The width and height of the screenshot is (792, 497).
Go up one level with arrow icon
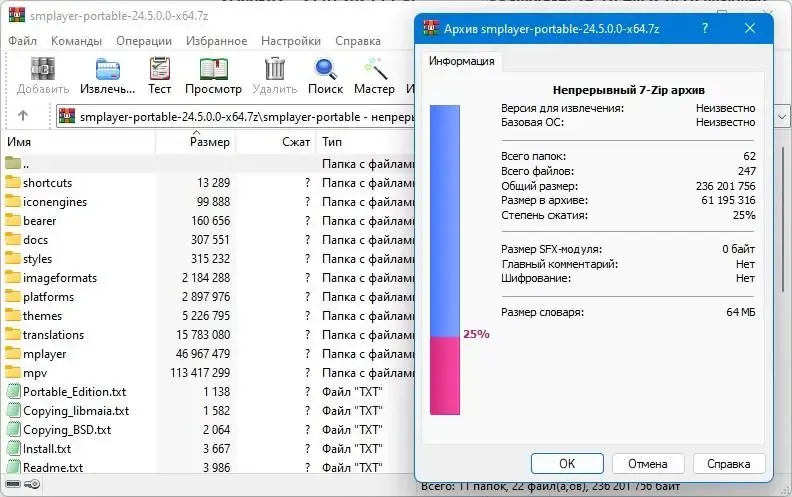(23, 116)
